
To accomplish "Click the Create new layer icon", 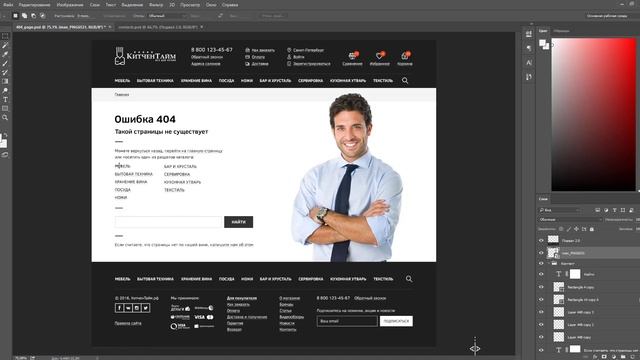I will (632, 357).
